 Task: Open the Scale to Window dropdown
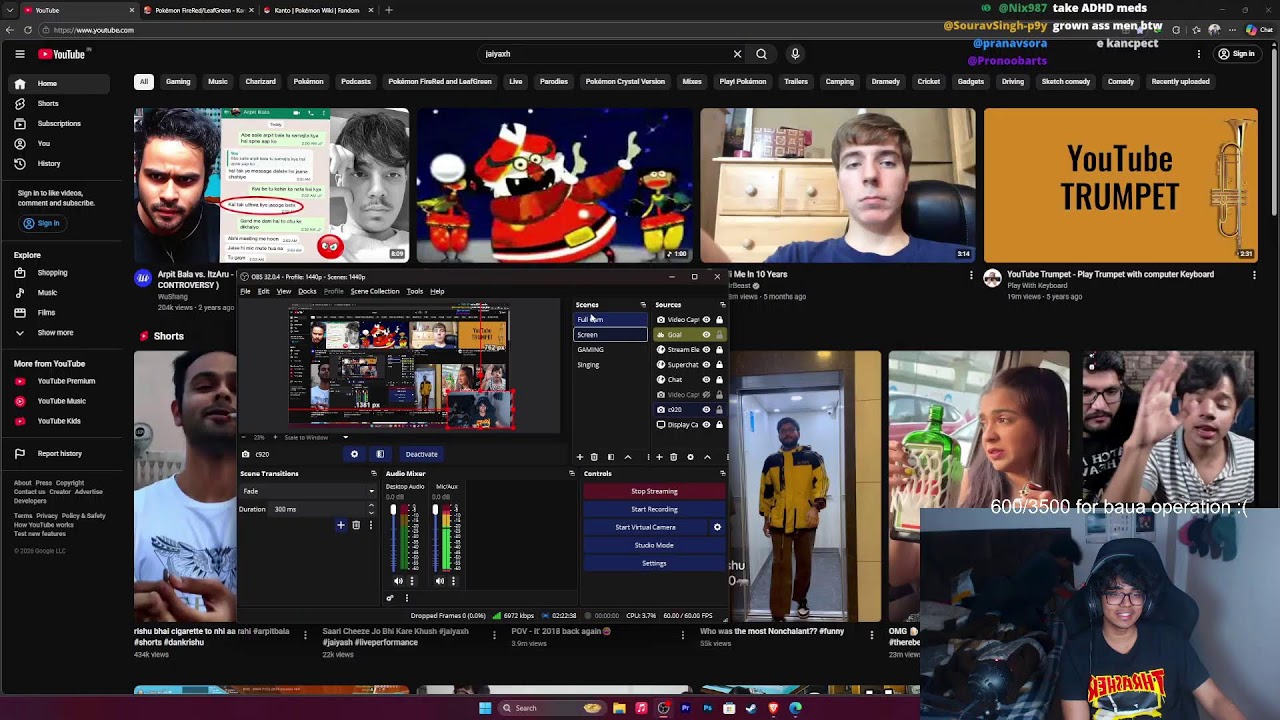point(316,437)
